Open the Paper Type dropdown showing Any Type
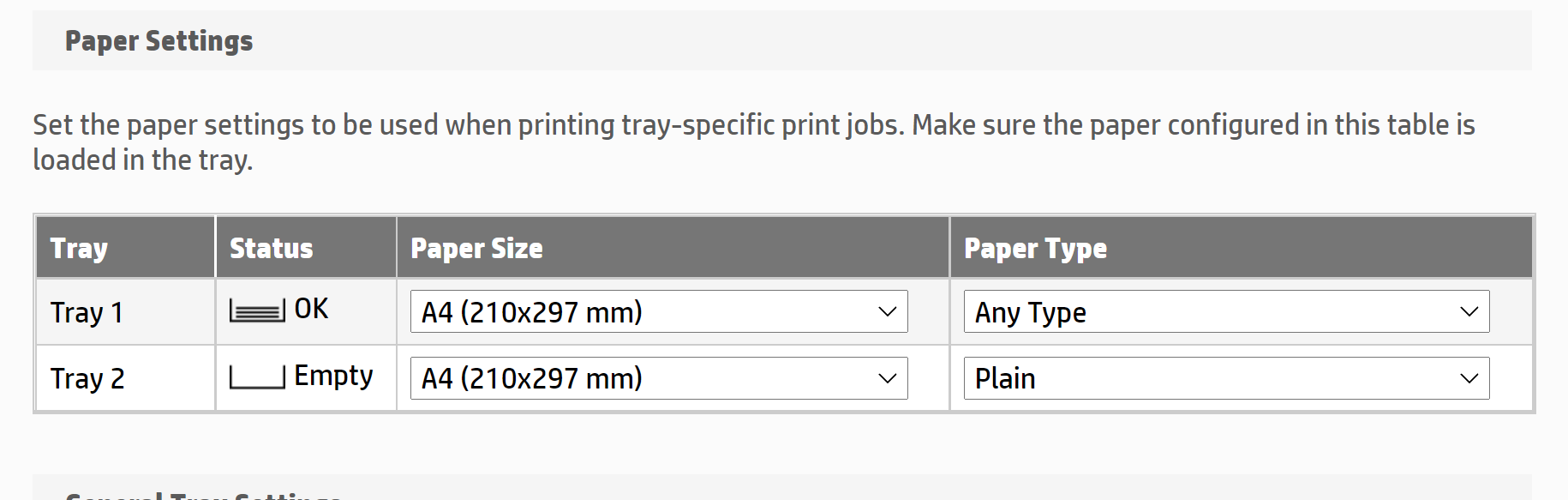 click(1225, 311)
